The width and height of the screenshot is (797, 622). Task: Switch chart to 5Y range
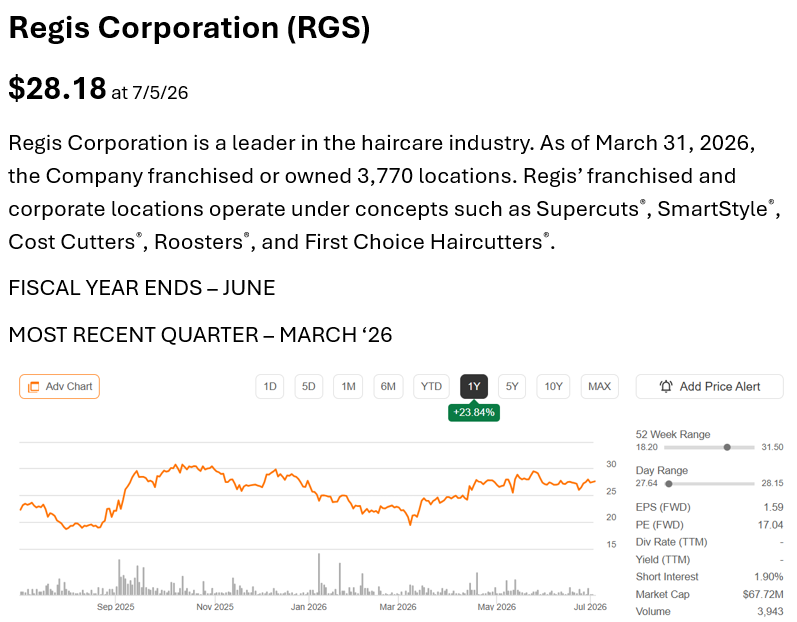[512, 387]
